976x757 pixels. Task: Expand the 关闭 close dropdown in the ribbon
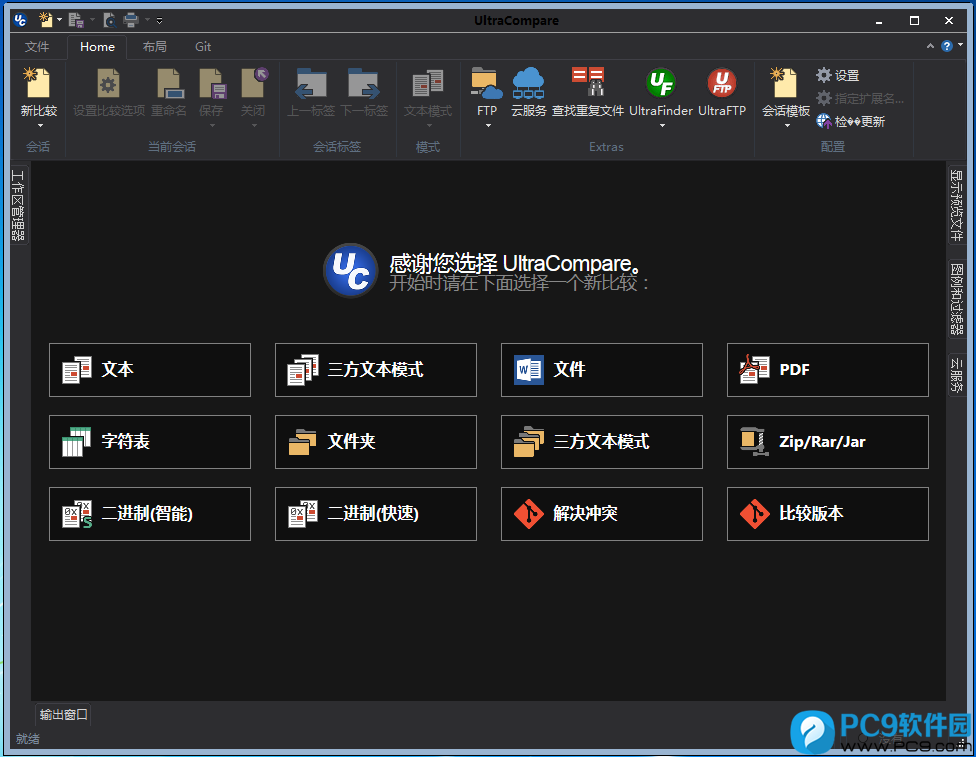click(x=254, y=126)
